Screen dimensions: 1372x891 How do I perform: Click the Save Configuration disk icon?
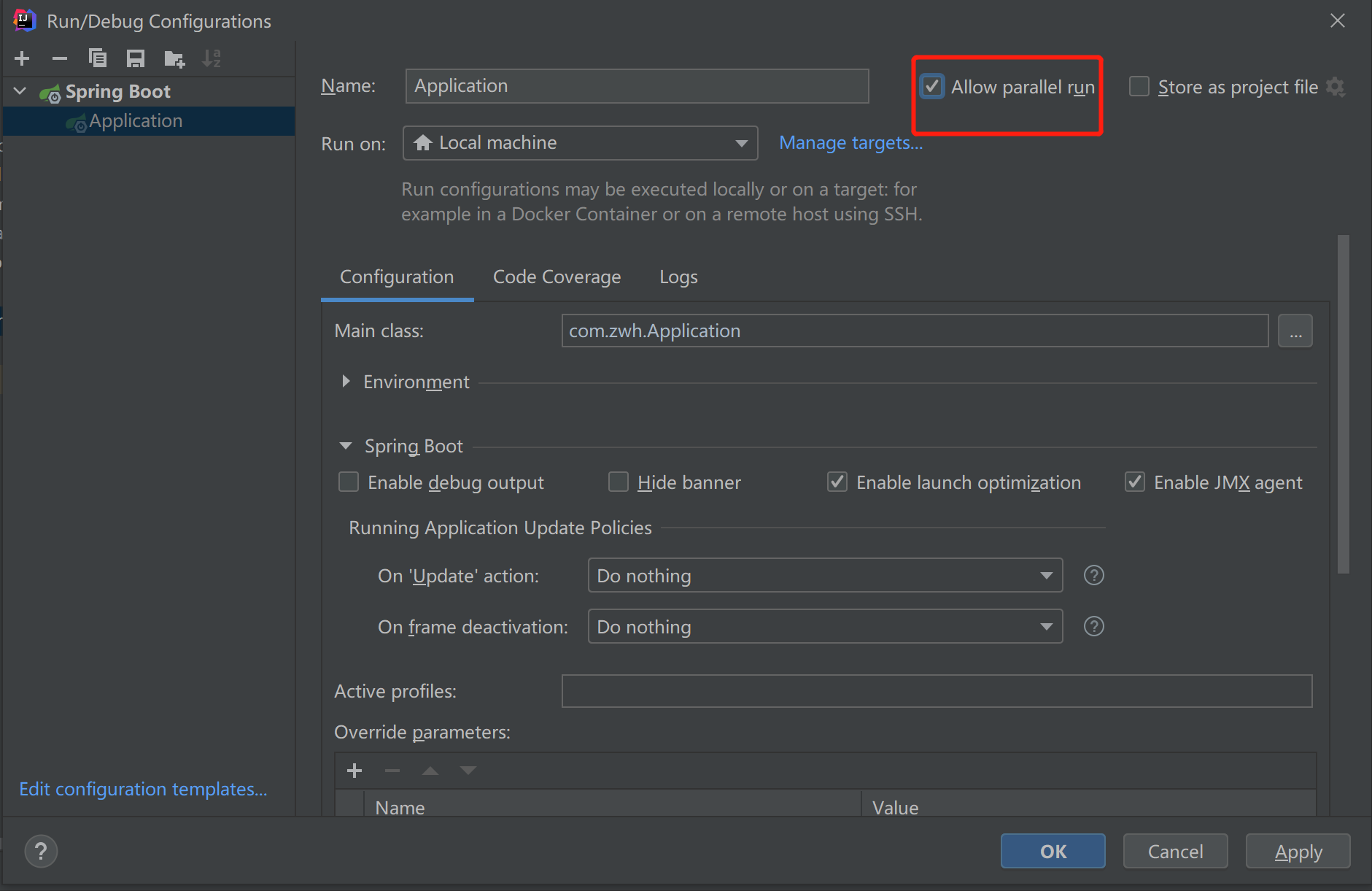click(x=136, y=58)
